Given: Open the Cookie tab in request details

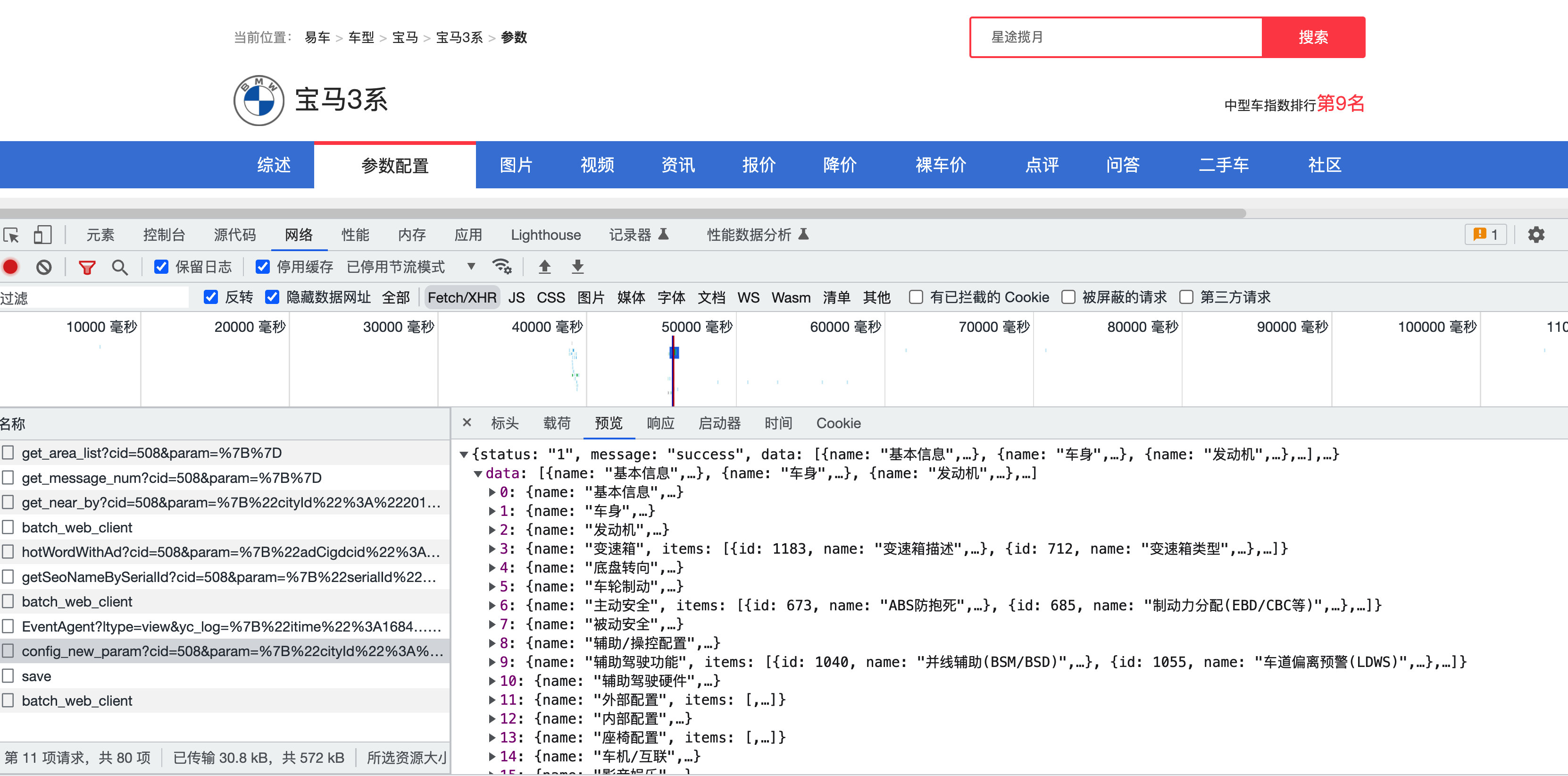Looking at the screenshot, I should 838,423.
